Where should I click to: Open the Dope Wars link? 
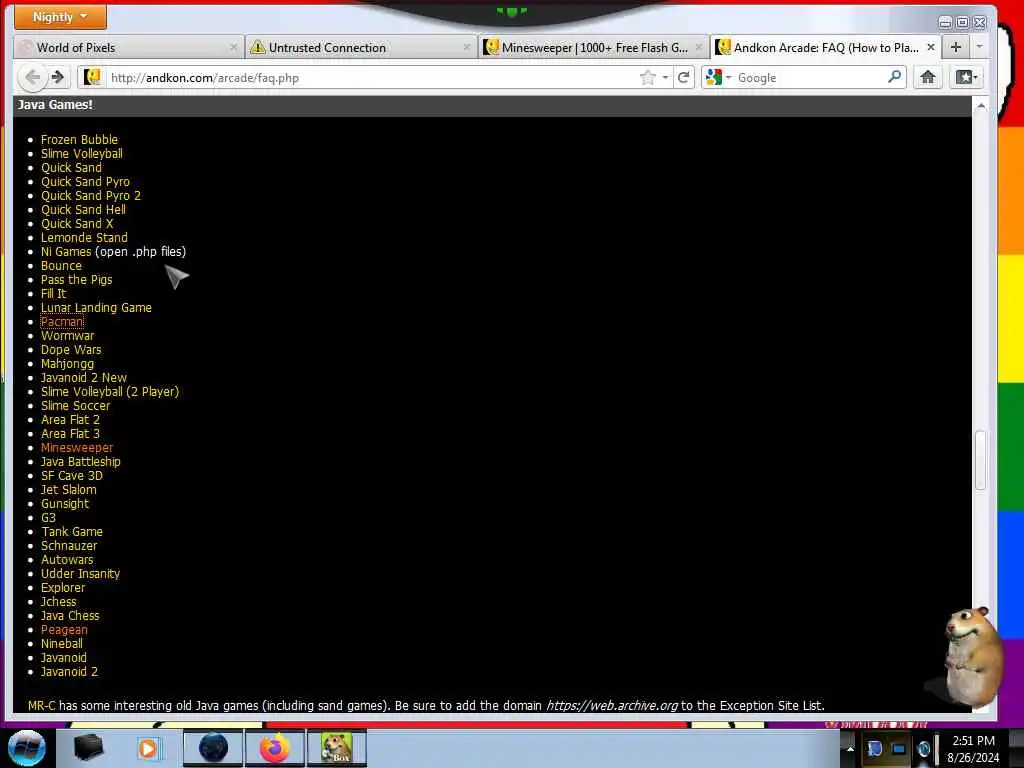[x=71, y=349]
